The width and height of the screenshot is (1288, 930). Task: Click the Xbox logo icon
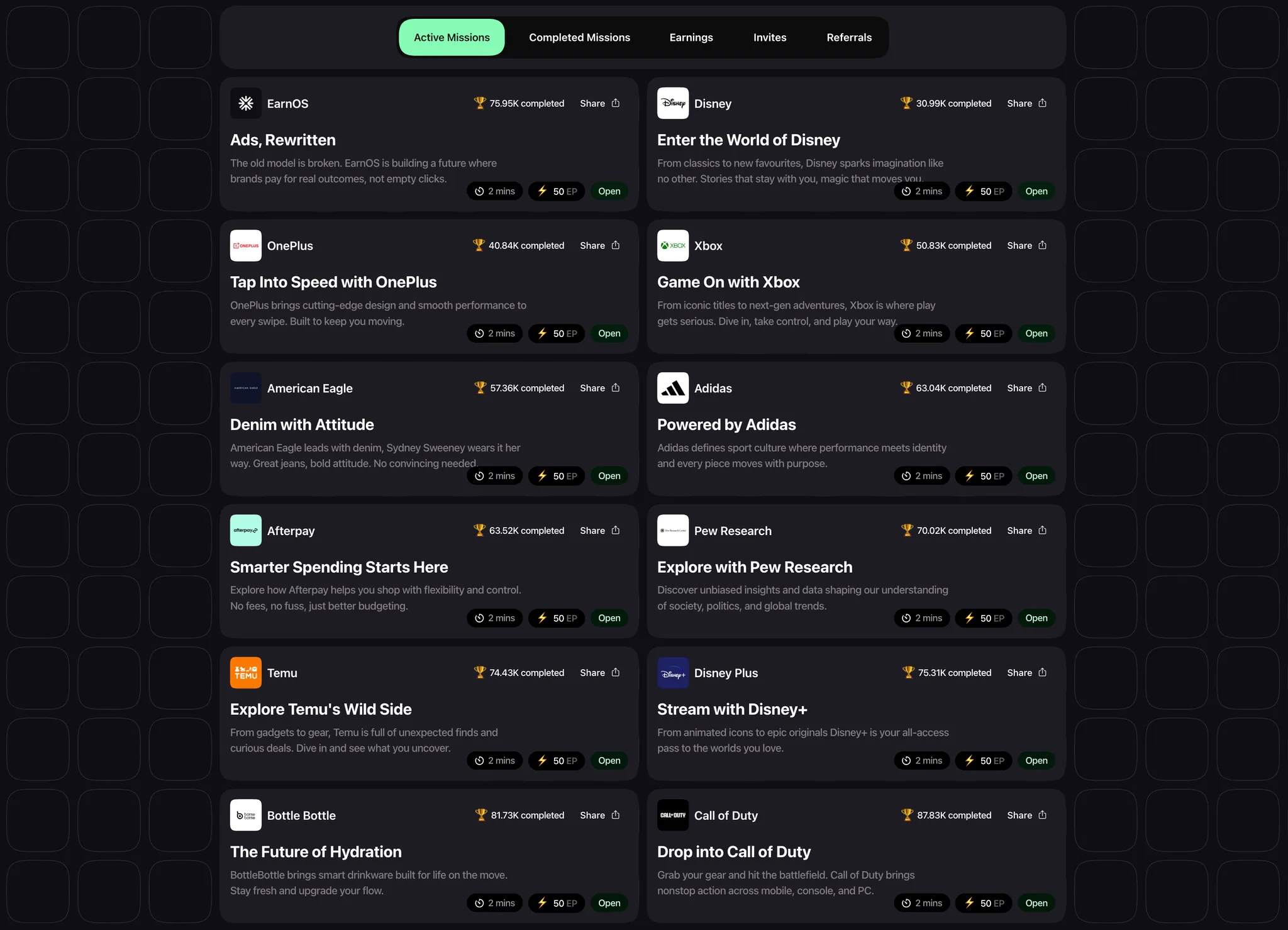[x=672, y=246]
